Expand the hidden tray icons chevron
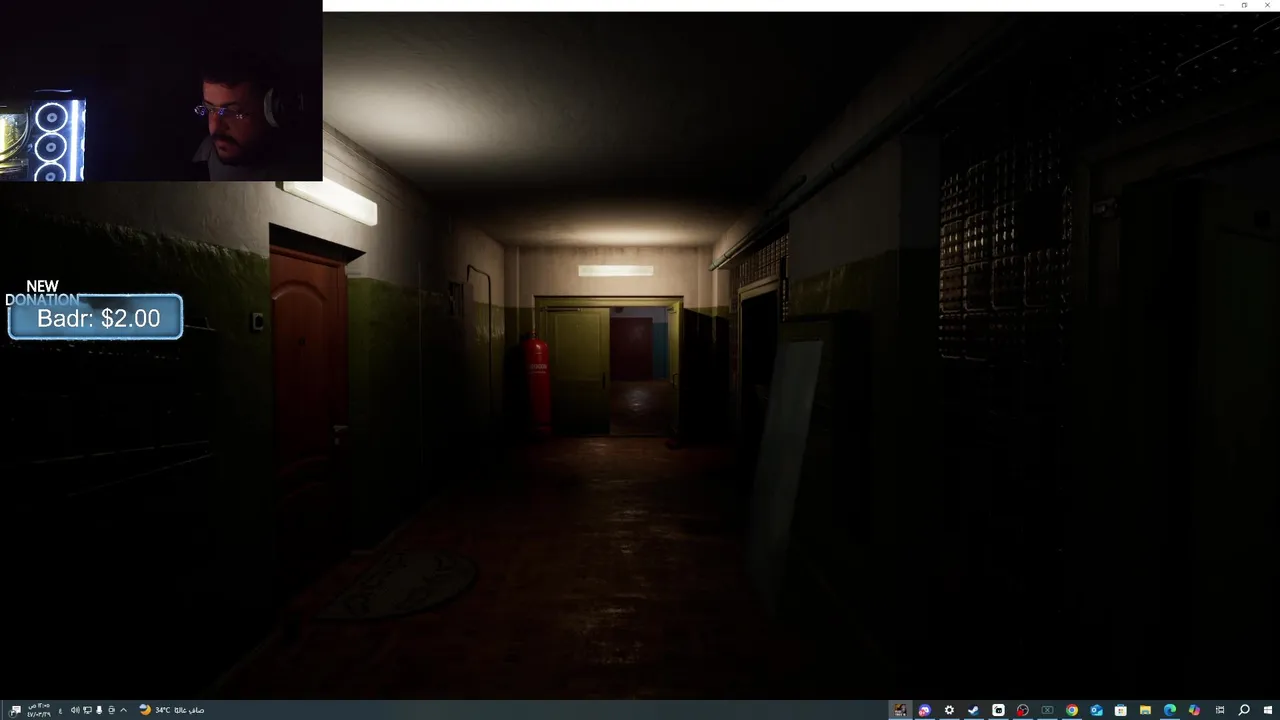This screenshot has height=720, width=1280. click(x=123, y=710)
